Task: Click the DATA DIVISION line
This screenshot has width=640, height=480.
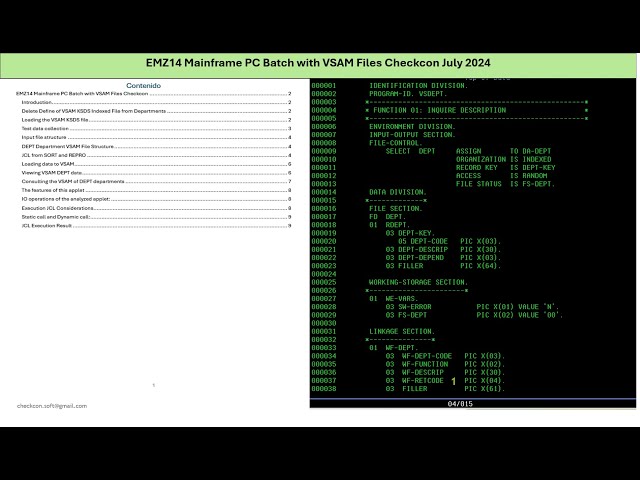Action: [x=398, y=192]
